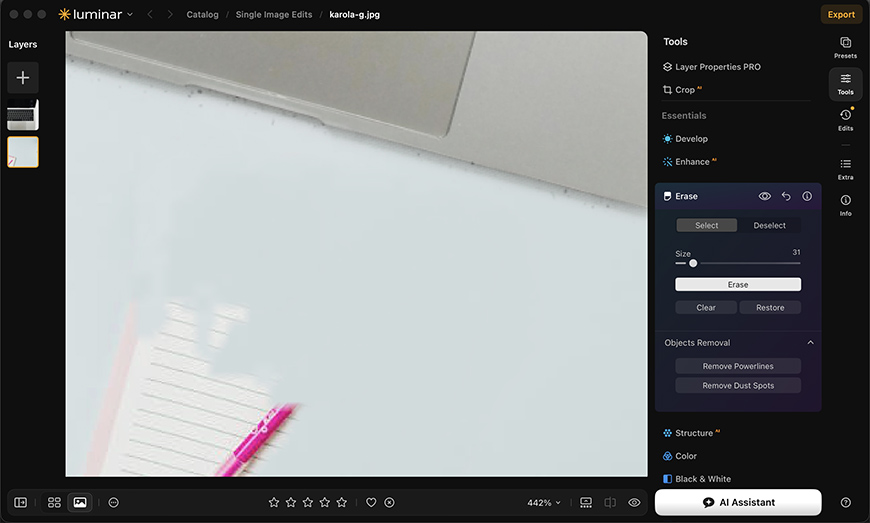
Task: Open help question mark icon
Action: click(x=845, y=502)
